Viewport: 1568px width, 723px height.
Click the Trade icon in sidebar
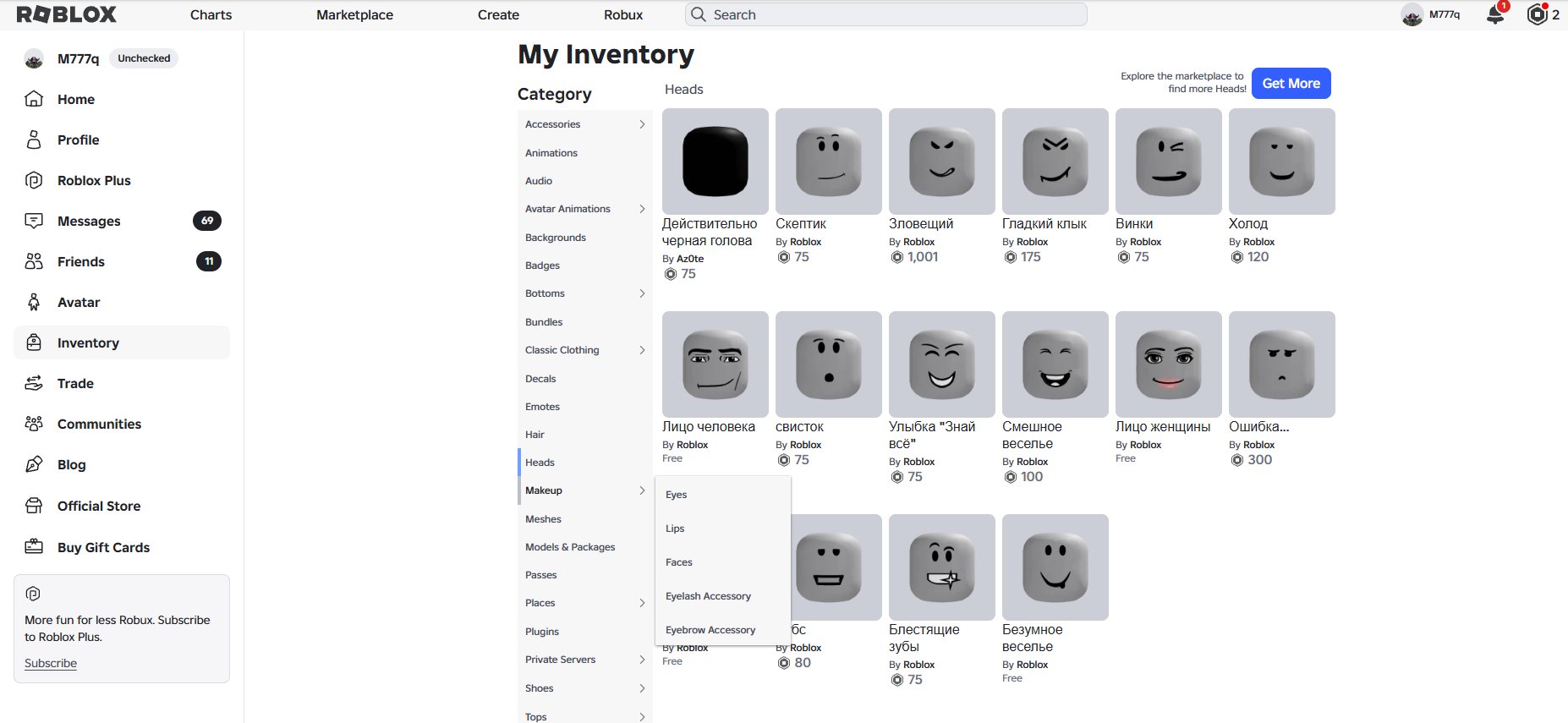tap(34, 383)
